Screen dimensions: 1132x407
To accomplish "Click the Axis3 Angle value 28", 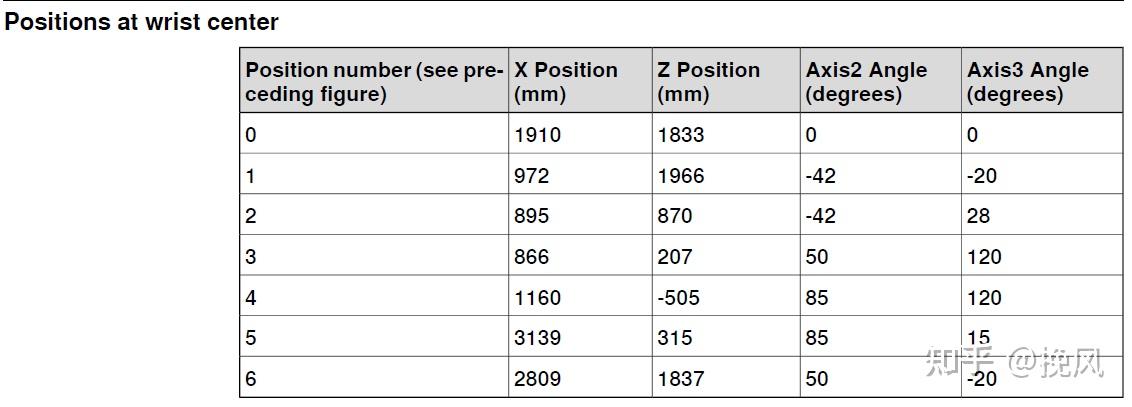I will click(978, 216).
